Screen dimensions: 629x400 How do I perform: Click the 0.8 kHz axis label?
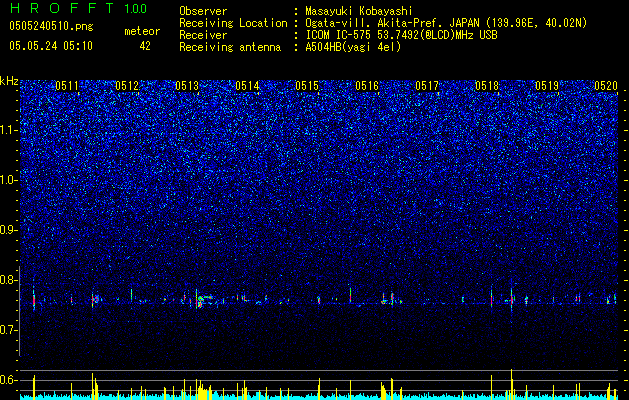[x=9, y=280]
